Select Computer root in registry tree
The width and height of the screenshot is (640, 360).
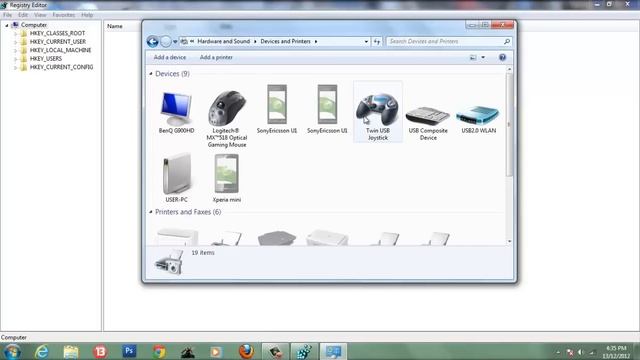(34, 25)
